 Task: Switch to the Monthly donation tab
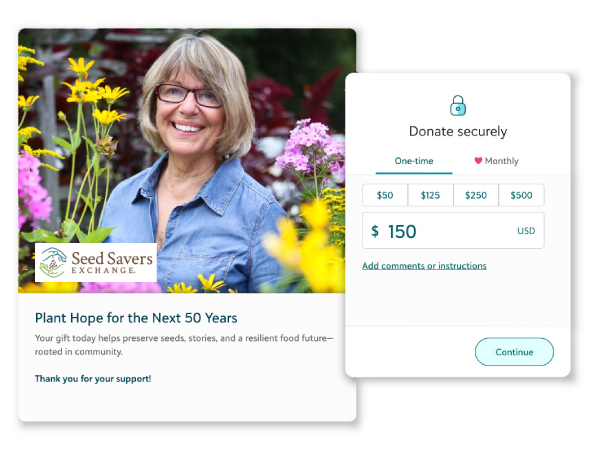496,161
